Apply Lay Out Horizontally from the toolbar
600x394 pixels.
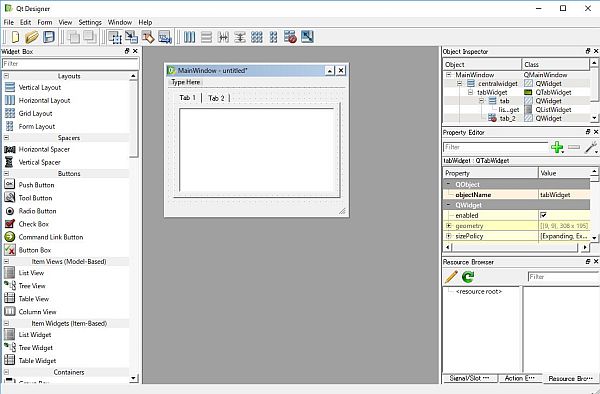[189, 37]
